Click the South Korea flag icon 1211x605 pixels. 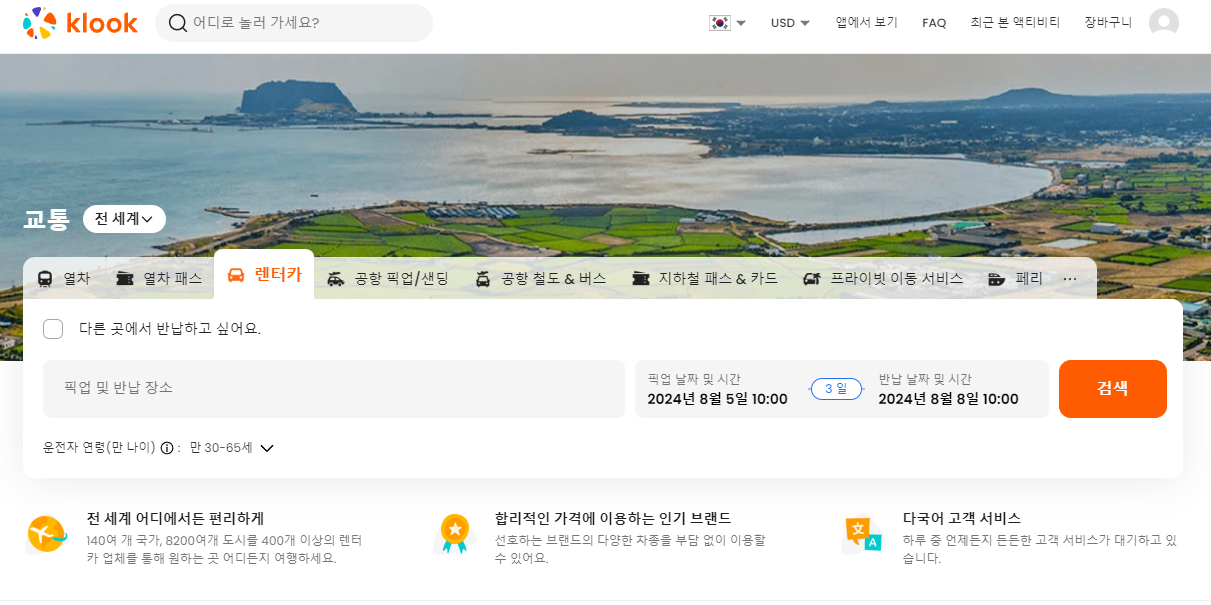719,23
